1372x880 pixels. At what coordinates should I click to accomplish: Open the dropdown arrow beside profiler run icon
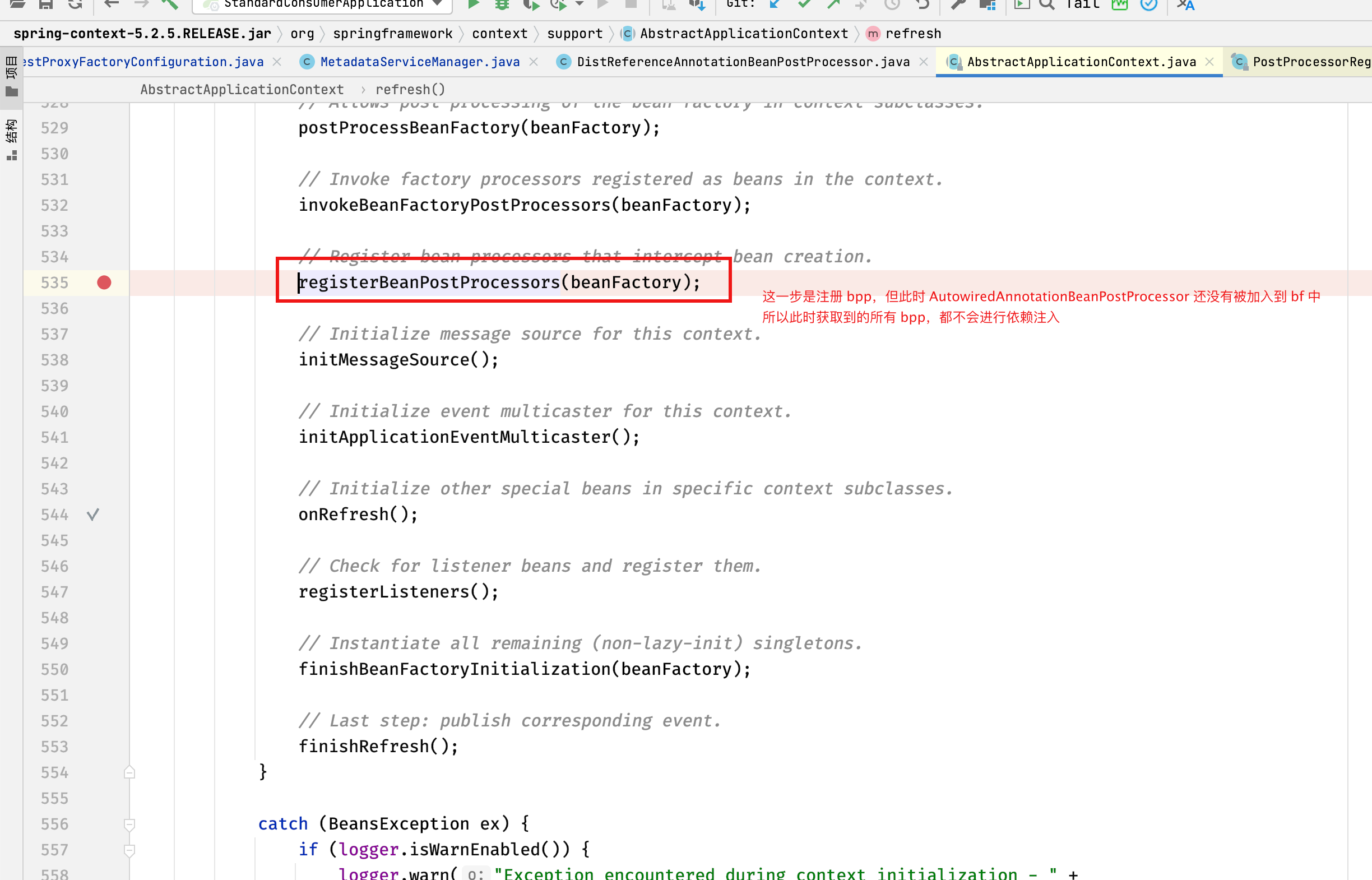coord(580,4)
